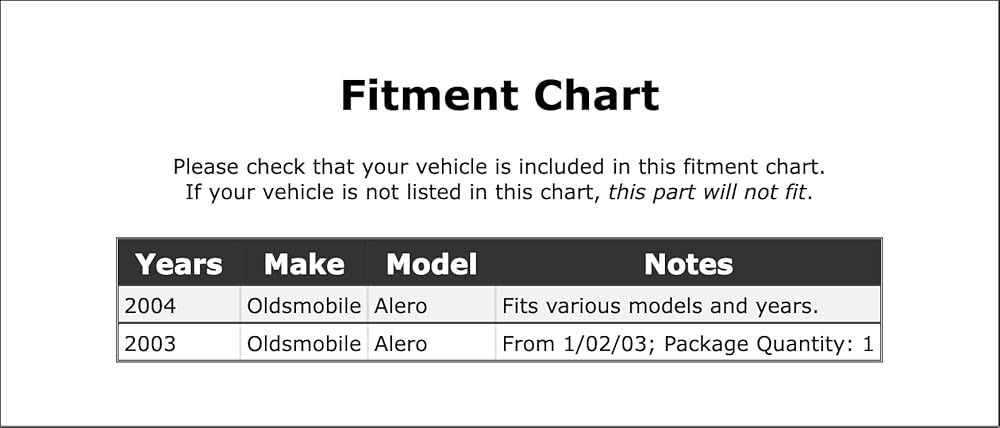Click Alero in the 2004 row
This screenshot has width=1000, height=428.
[400, 306]
